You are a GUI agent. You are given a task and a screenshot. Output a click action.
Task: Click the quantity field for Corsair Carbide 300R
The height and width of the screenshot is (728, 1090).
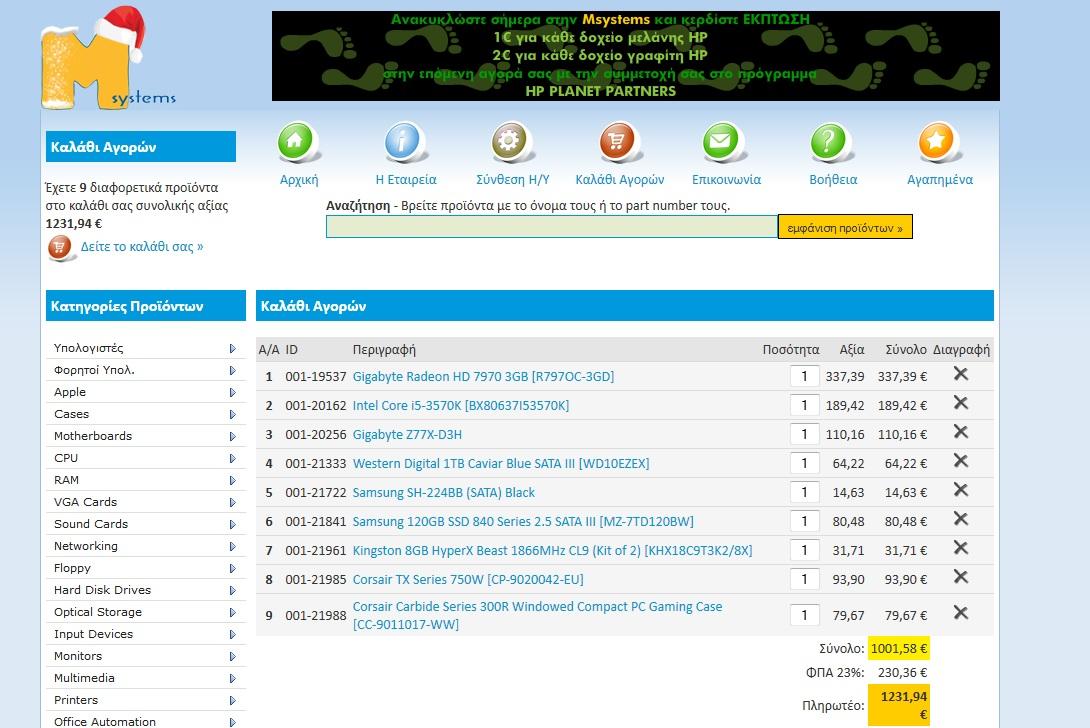[804, 615]
